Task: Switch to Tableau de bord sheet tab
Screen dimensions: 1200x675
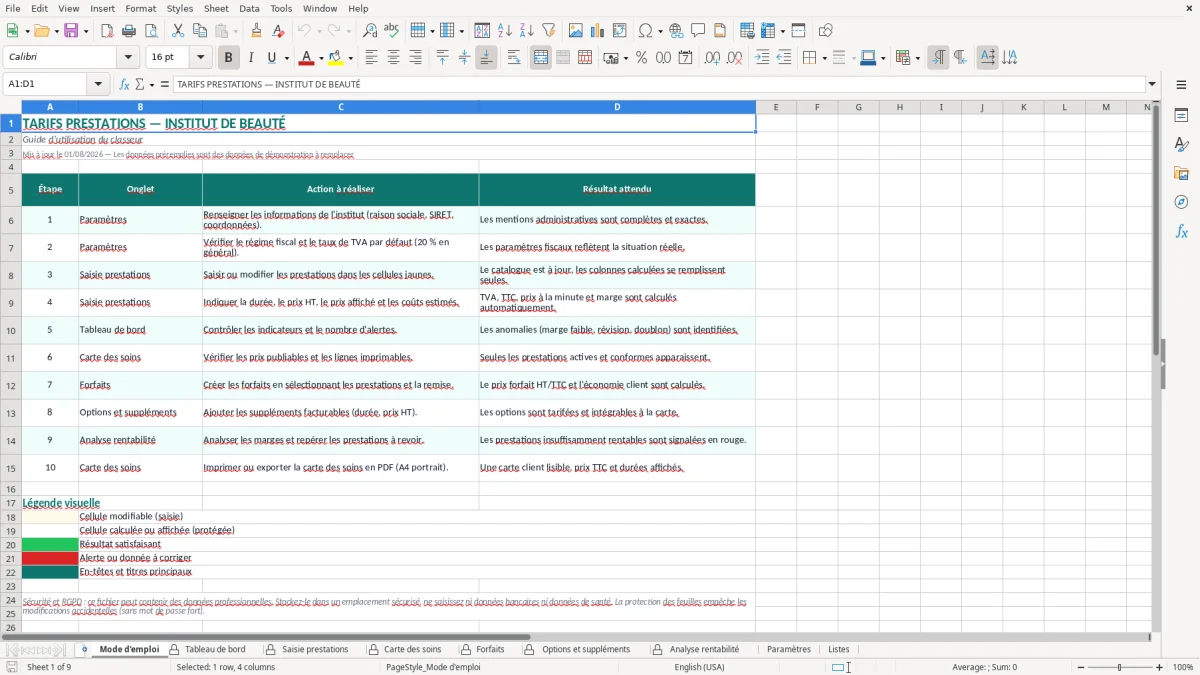Action: coord(215,649)
